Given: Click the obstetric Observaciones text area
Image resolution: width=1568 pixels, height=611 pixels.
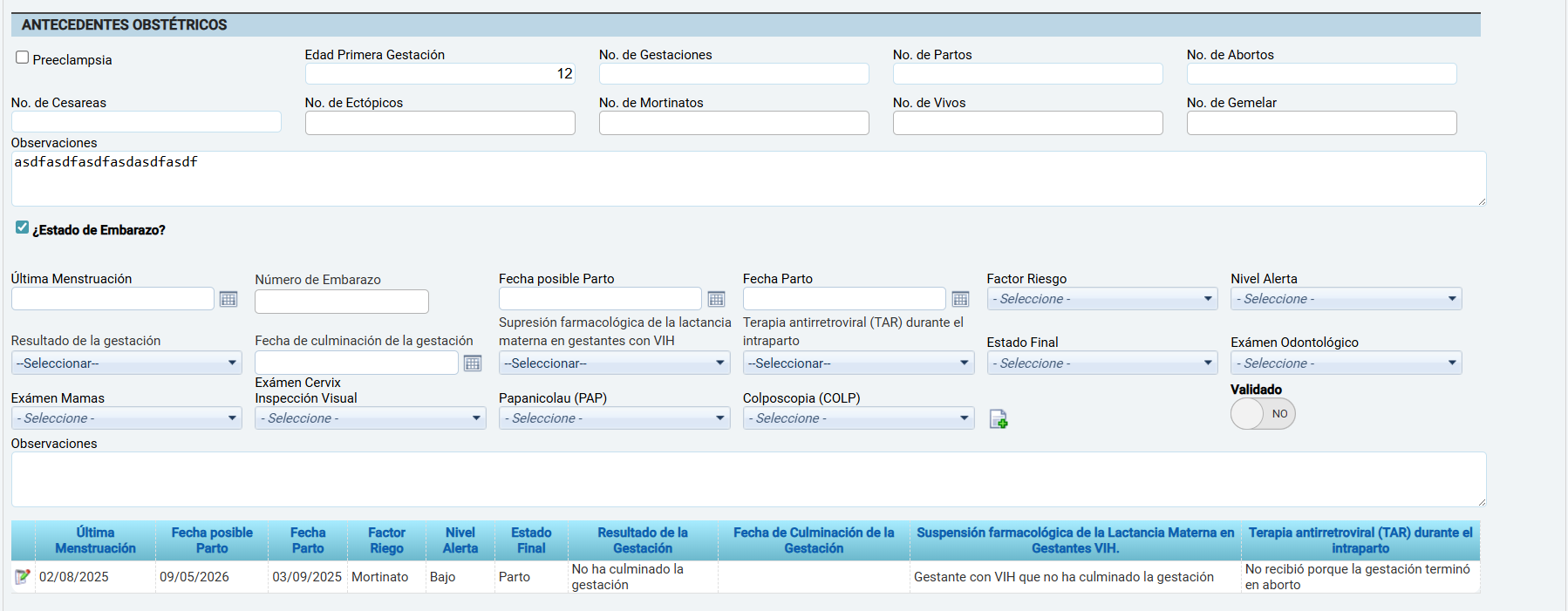Looking at the screenshot, I should 747,179.
